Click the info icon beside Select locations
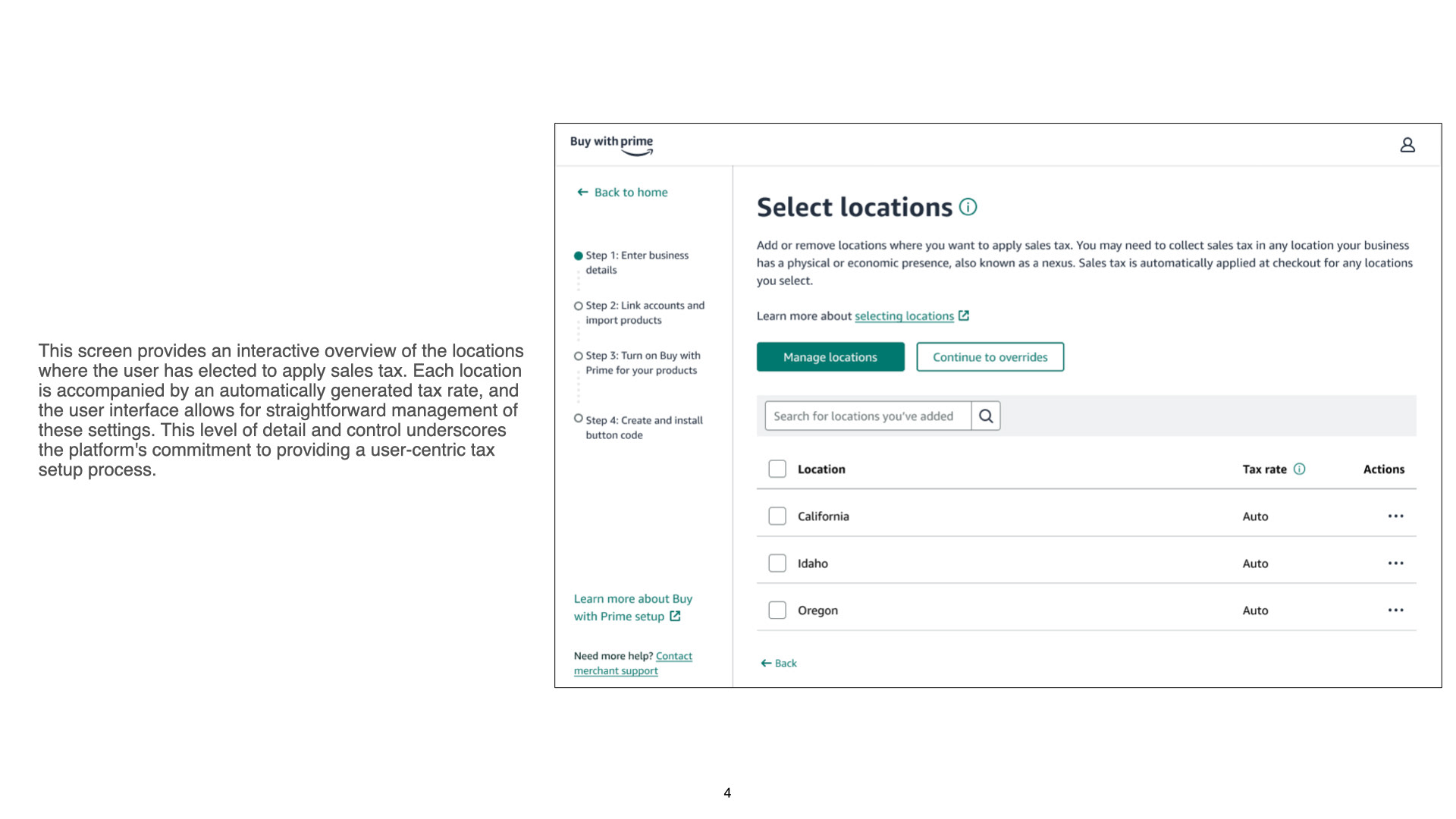The height and width of the screenshot is (819, 1456). [x=968, y=207]
